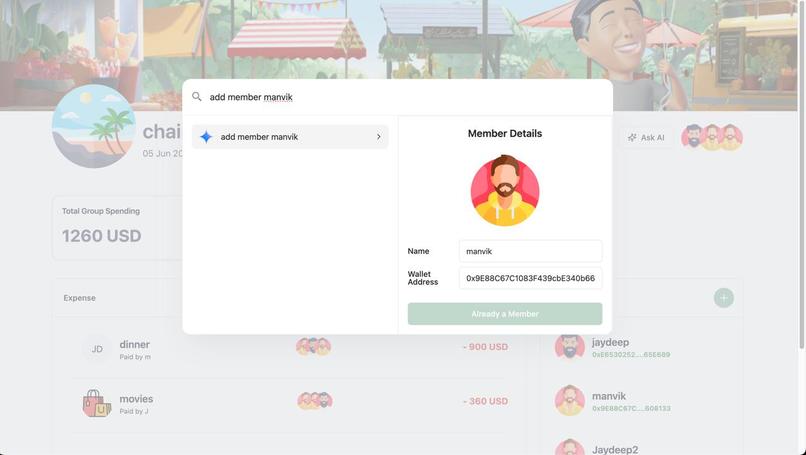Click the stacked member avatars in header
Screen dimensions: 806x455
click(712, 137)
